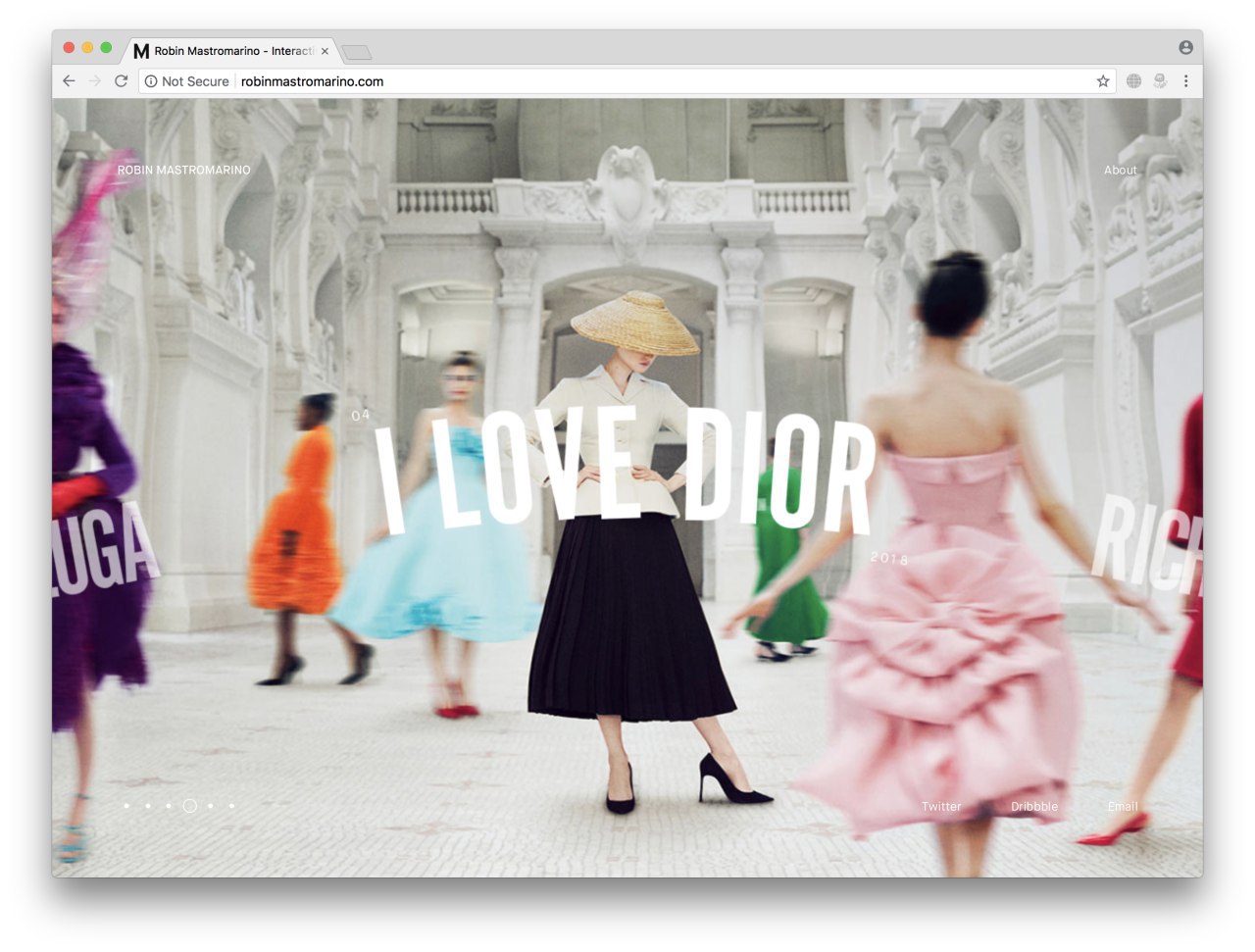Go back to the previous page
The height and width of the screenshot is (952, 1255).
69,81
